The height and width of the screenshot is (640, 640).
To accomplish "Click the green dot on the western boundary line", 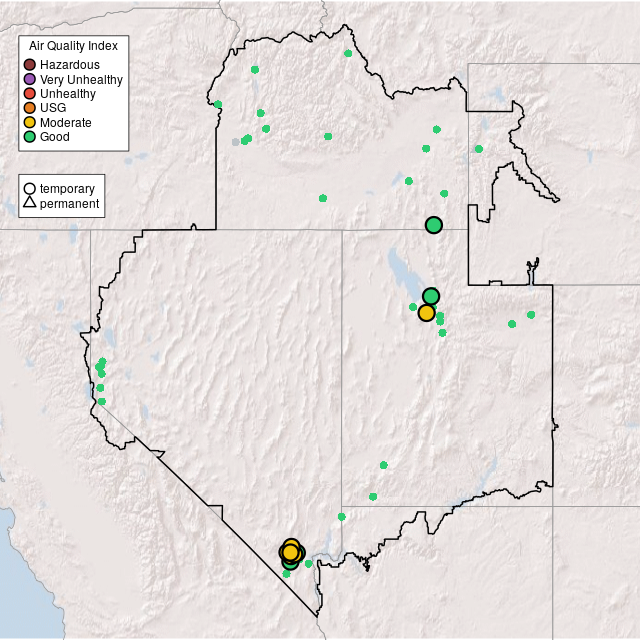I will pos(218,104).
